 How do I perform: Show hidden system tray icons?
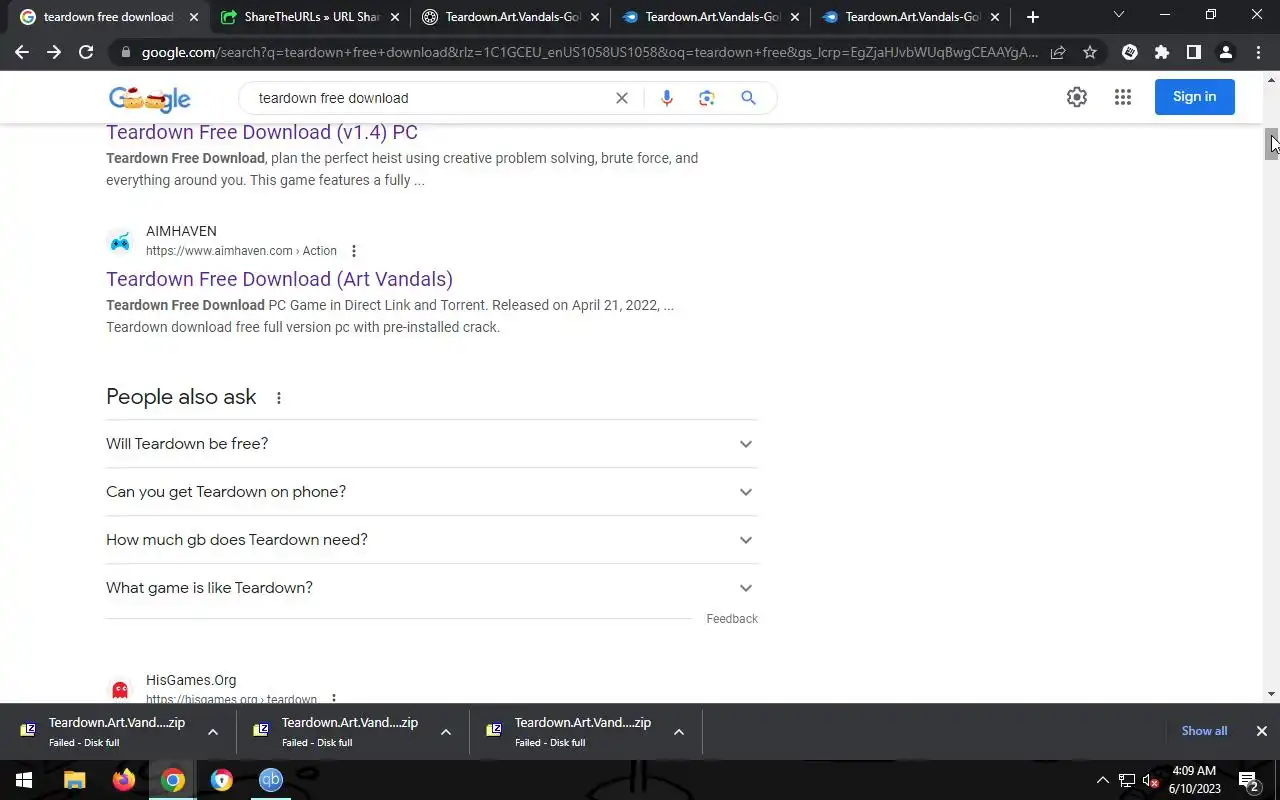coord(1103,780)
